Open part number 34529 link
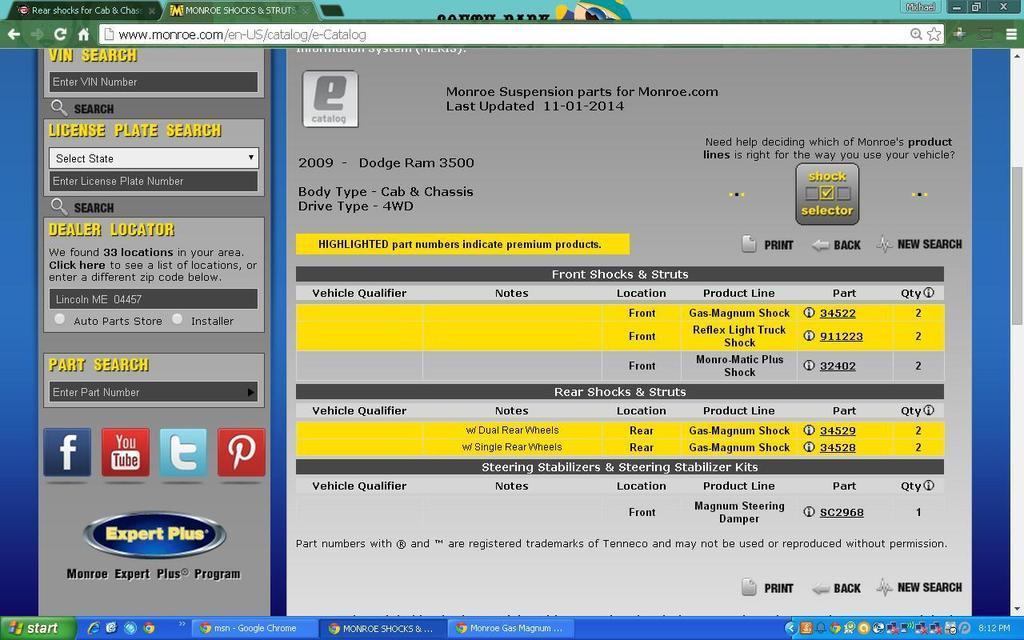 coord(837,431)
